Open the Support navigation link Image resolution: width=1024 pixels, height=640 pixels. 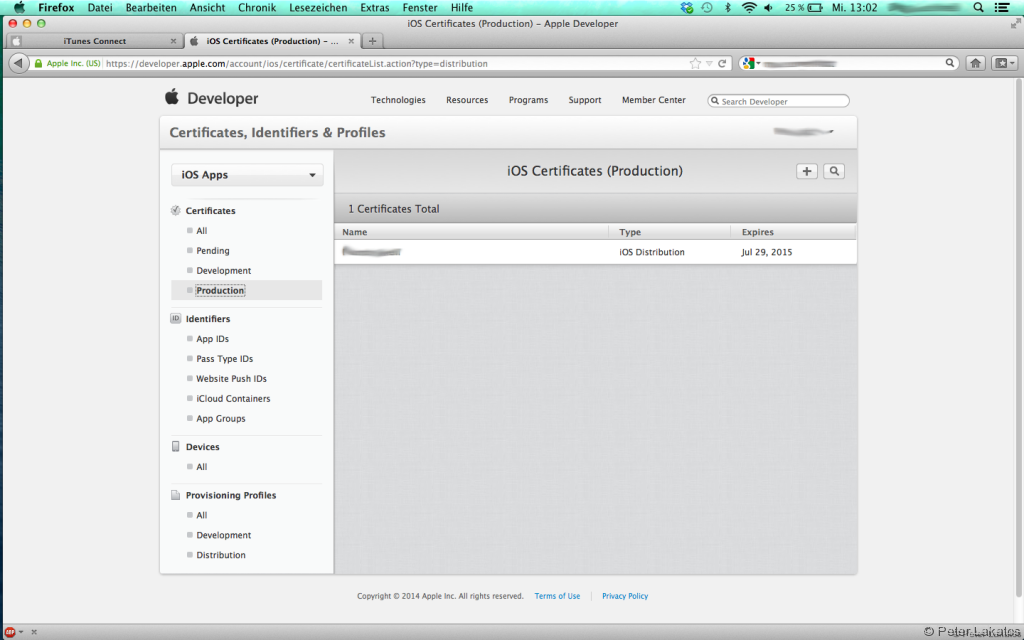[x=584, y=100]
